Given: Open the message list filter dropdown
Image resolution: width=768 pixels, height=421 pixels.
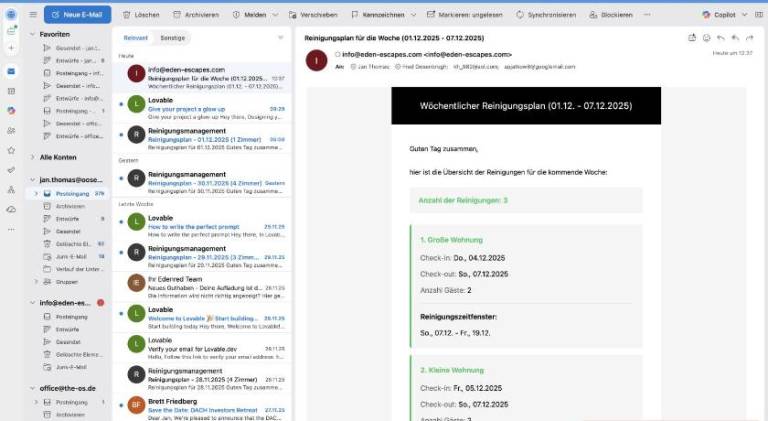Looking at the screenshot, I should click(x=281, y=38).
